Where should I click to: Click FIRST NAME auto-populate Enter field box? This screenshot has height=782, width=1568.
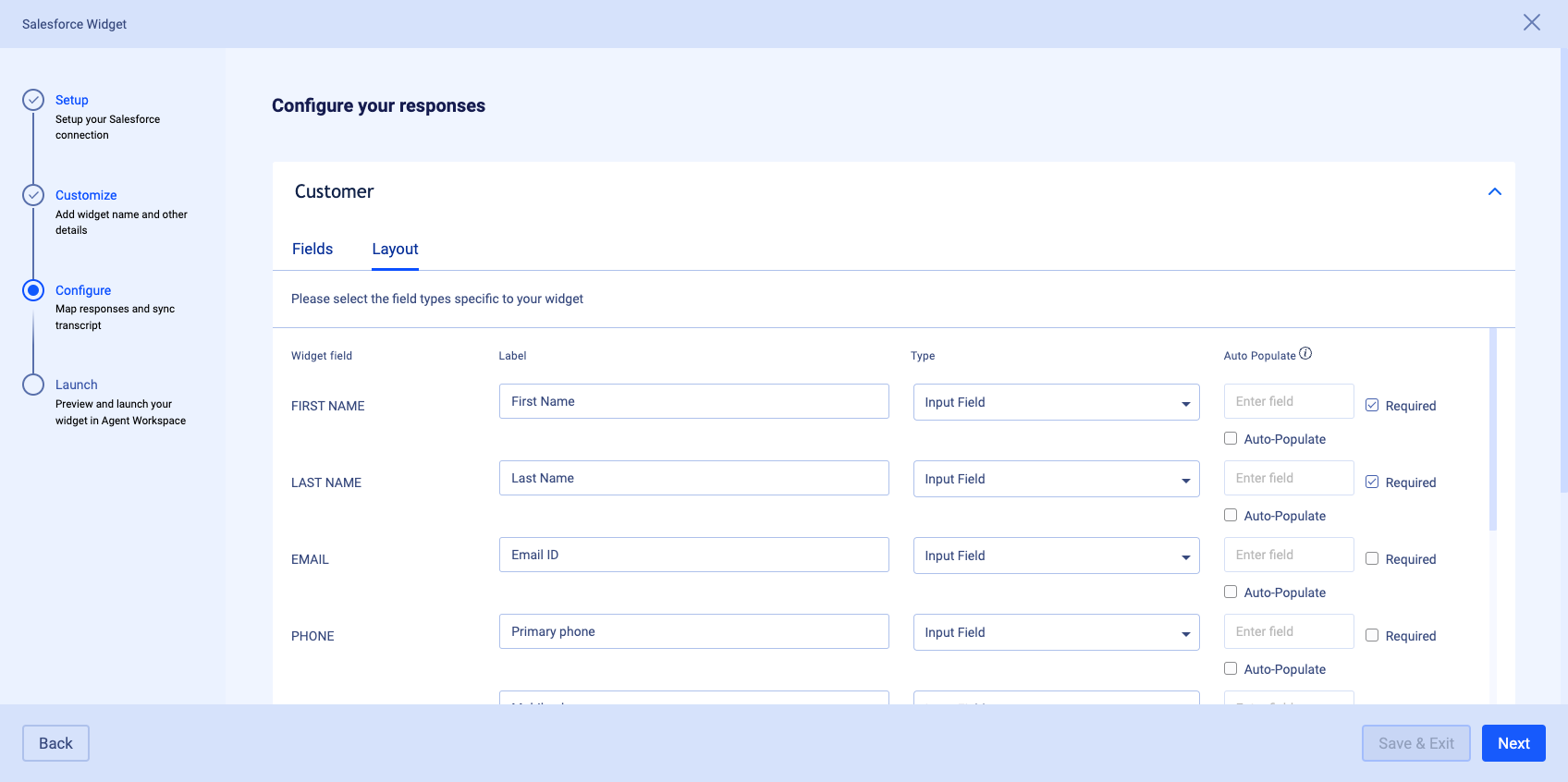1289,401
